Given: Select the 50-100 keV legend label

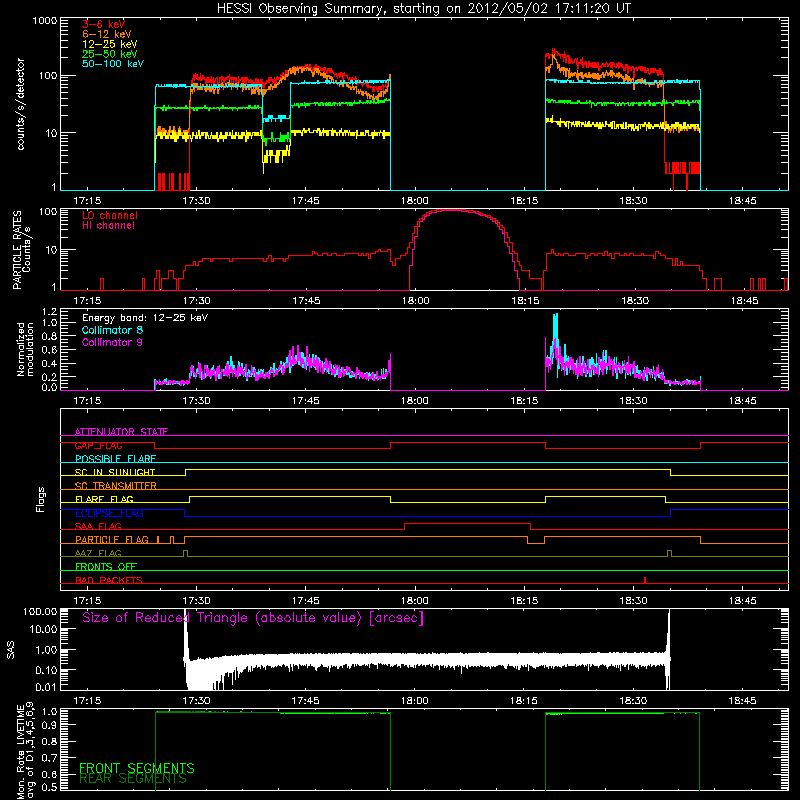Looking at the screenshot, I should (113, 63).
